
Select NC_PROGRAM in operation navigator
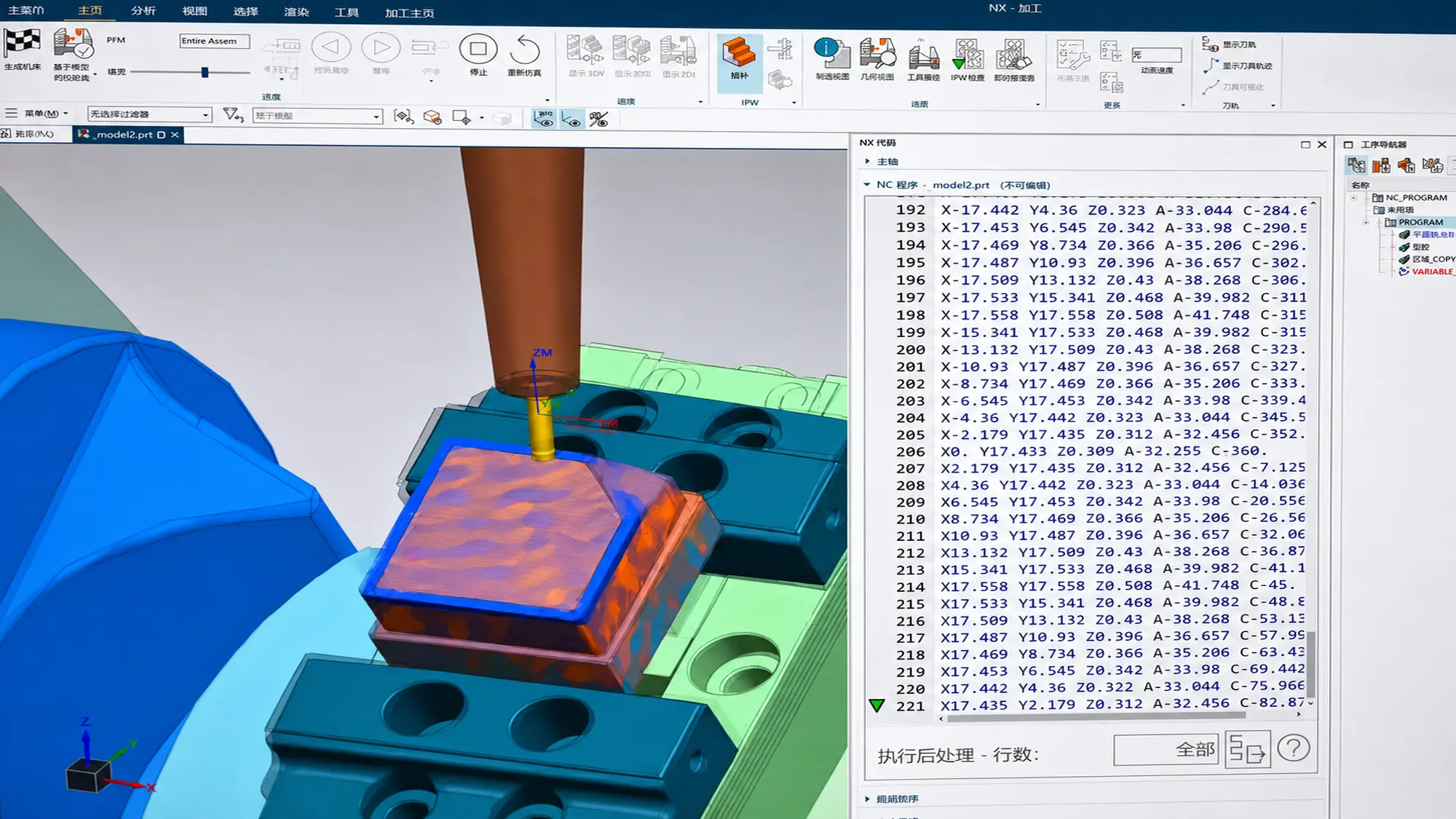tap(1416, 197)
